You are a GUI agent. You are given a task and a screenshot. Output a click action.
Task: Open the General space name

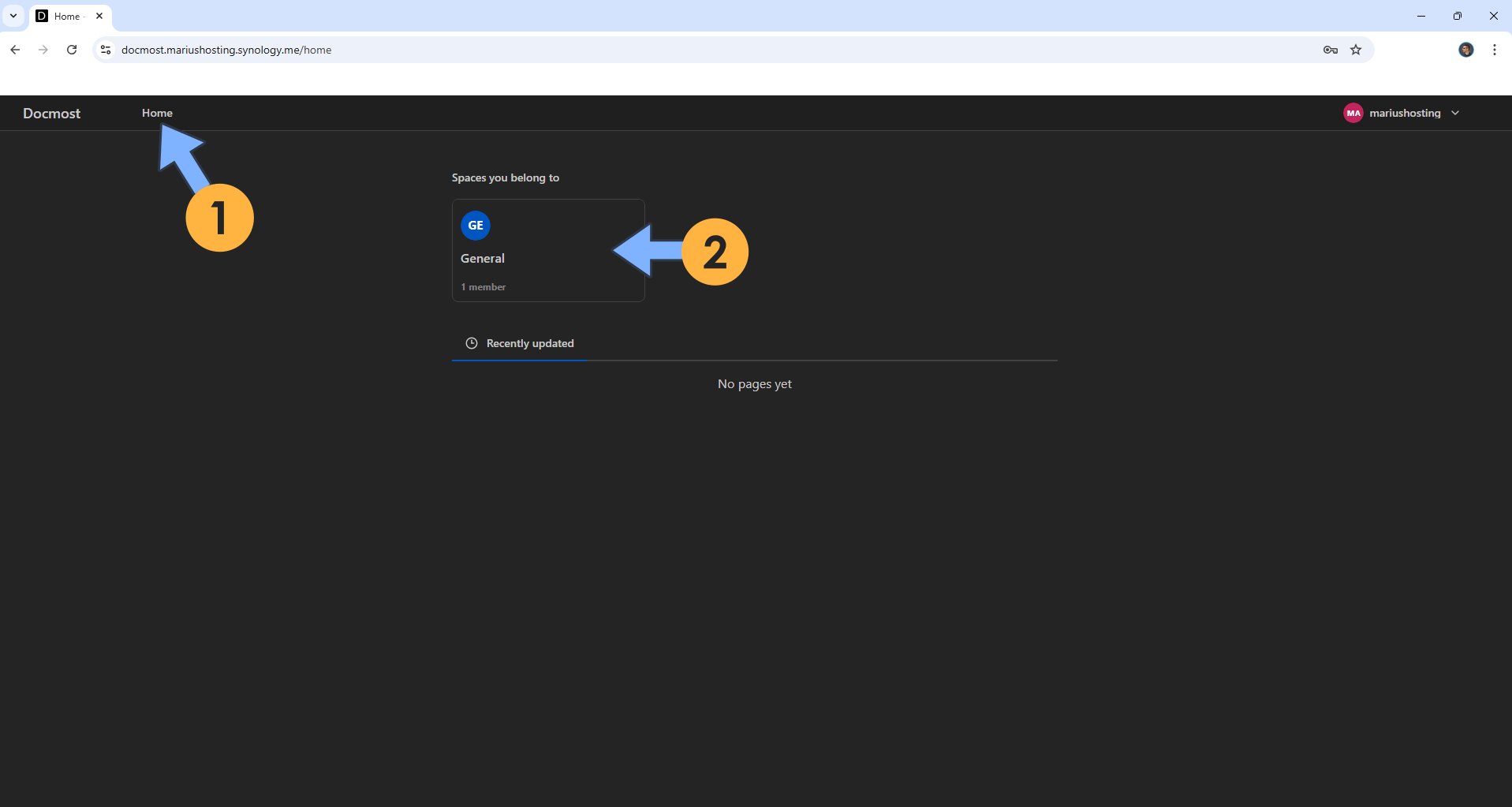pyautogui.click(x=483, y=258)
